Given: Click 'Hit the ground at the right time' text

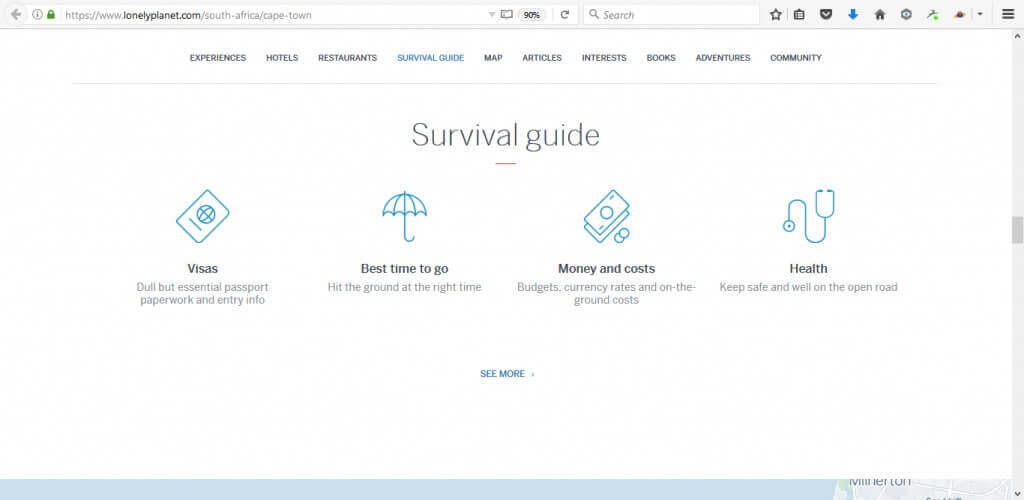Looking at the screenshot, I should click(405, 287).
